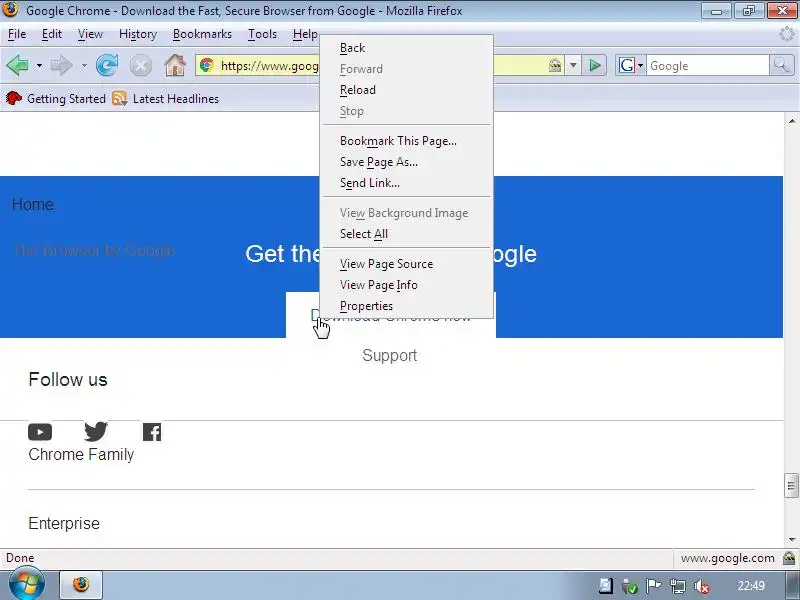Image resolution: width=800 pixels, height=600 pixels.
Task: Open the Tools menu
Action: (262, 34)
